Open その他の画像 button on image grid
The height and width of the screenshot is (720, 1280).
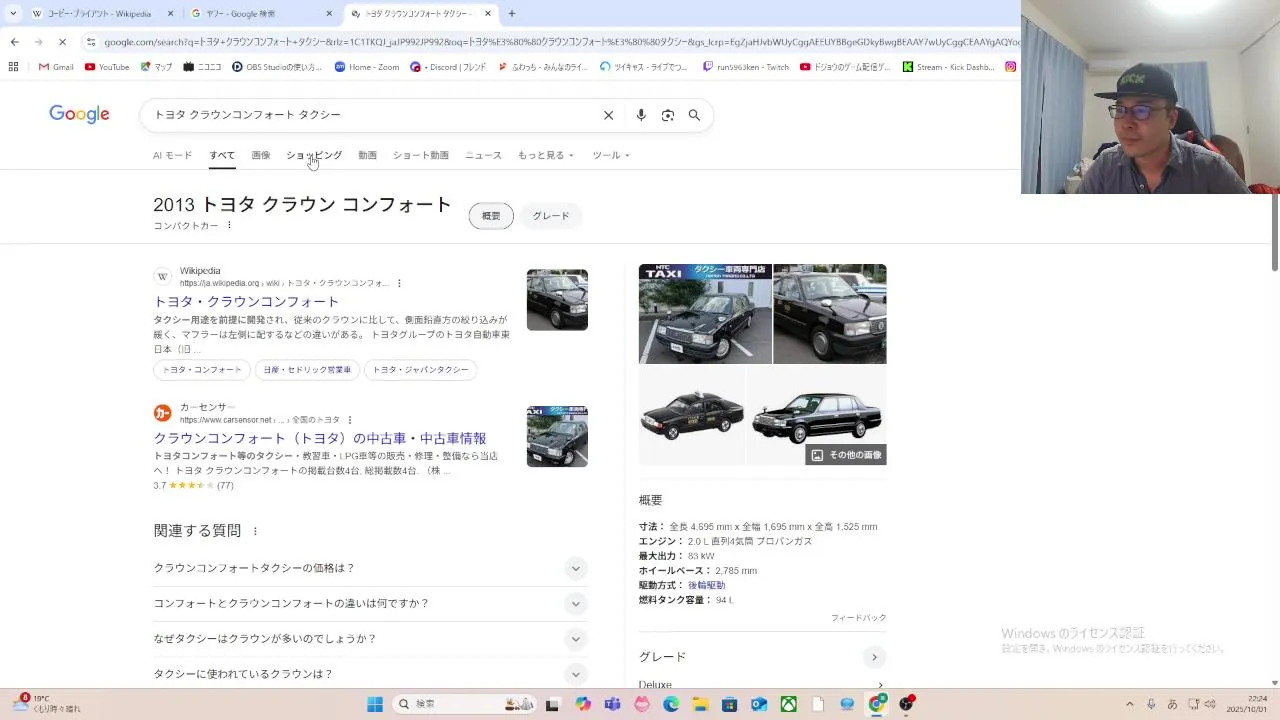pos(846,455)
